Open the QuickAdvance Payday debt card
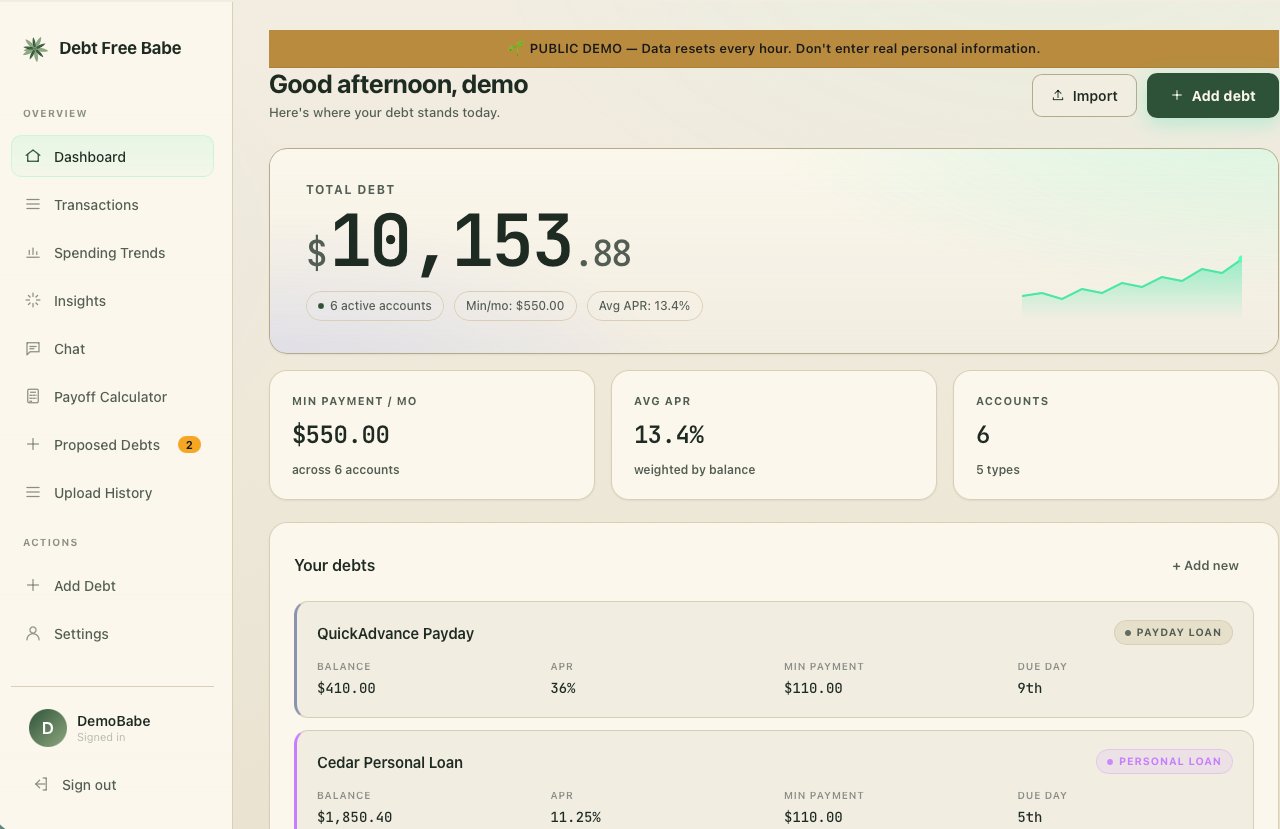The width and height of the screenshot is (1280, 829). point(774,659)
